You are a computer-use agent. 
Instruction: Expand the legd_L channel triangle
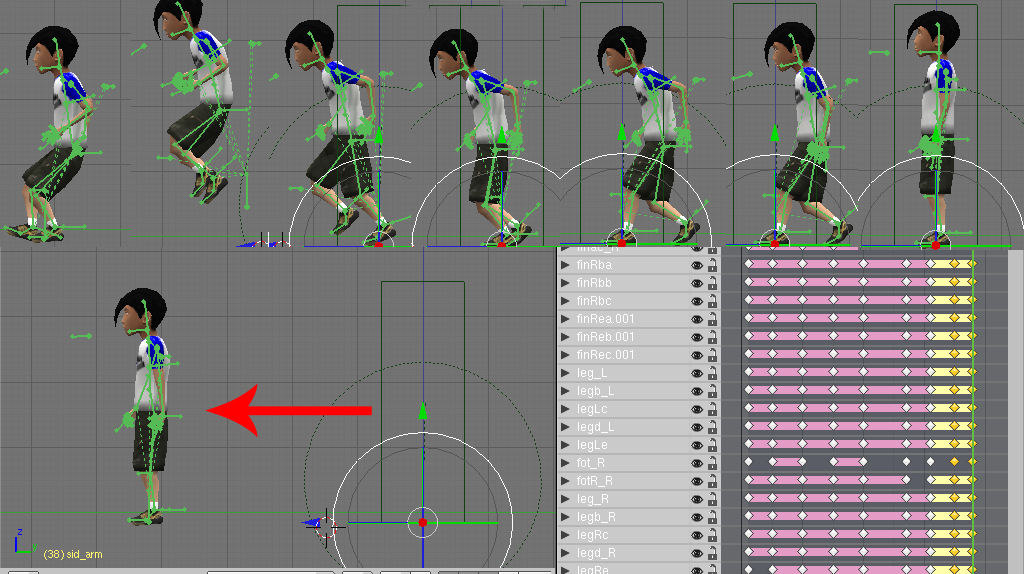(565, 427)
